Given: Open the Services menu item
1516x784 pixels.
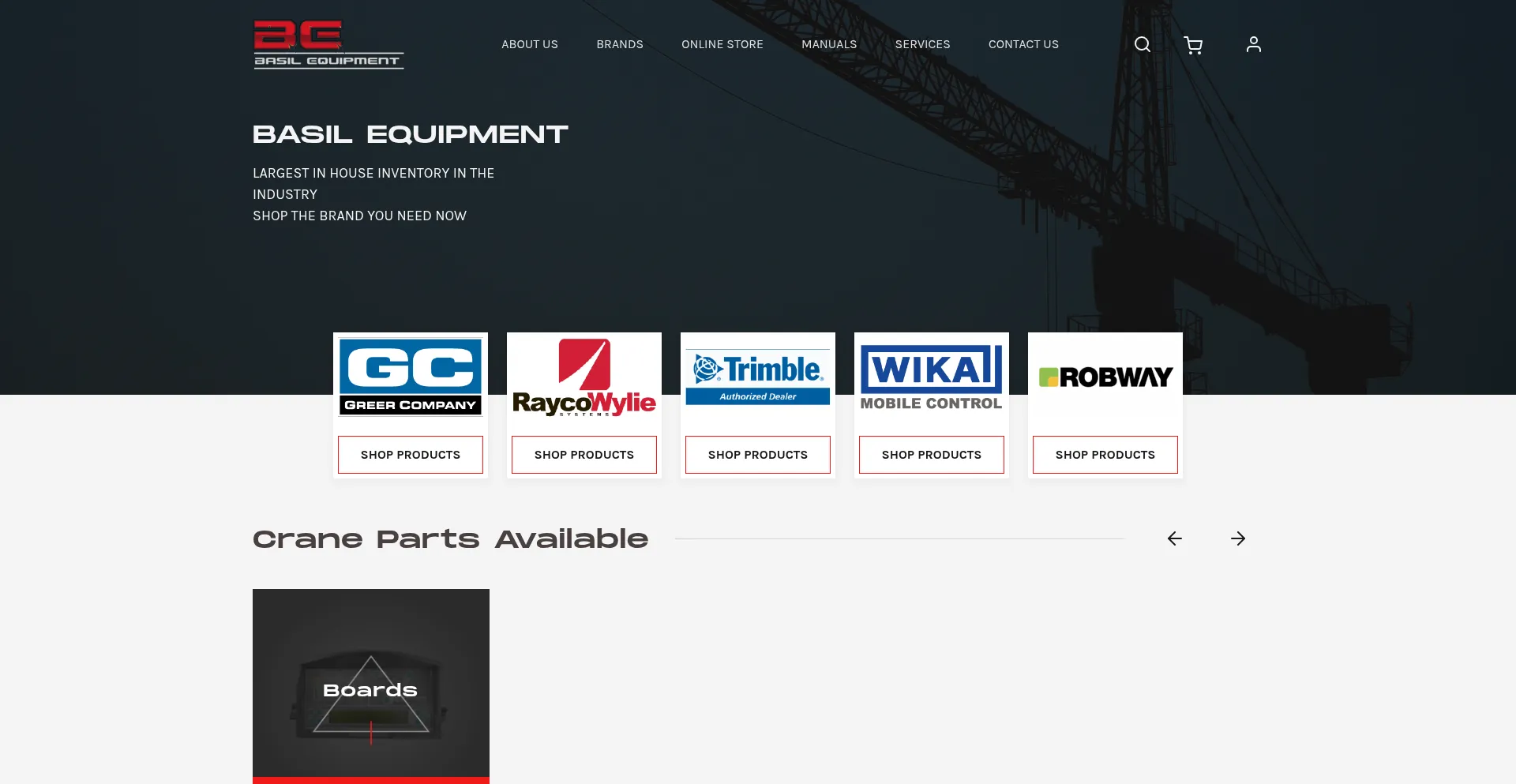Looking at the screenshot, I should click(922, 44).
